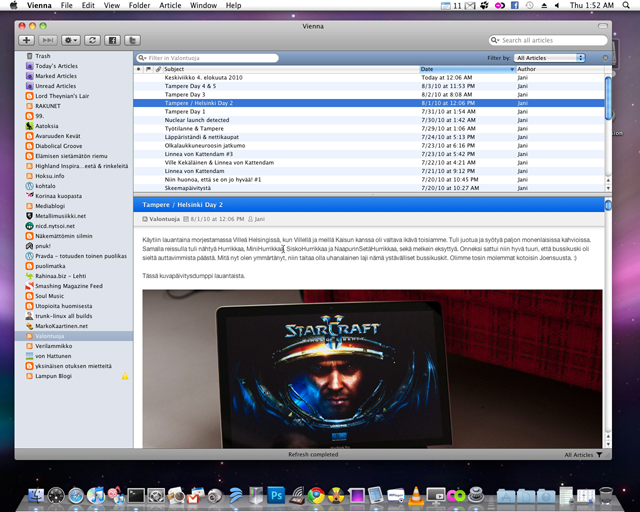
Task: Click the skip to next unread button
Action: pos(48,40)
